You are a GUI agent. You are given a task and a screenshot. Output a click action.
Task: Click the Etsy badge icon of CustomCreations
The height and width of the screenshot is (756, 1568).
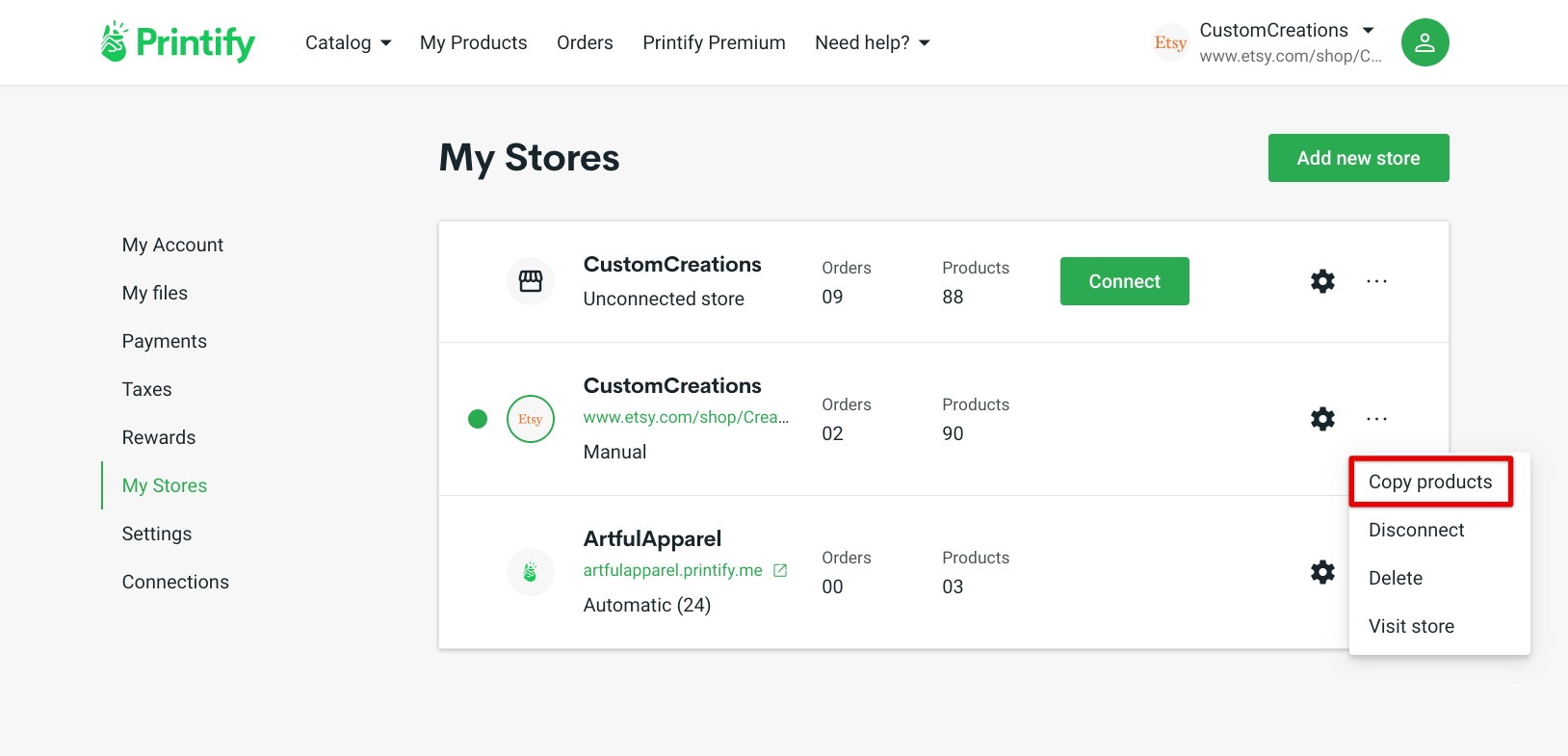pyautogui.click(x=531, y=419)
